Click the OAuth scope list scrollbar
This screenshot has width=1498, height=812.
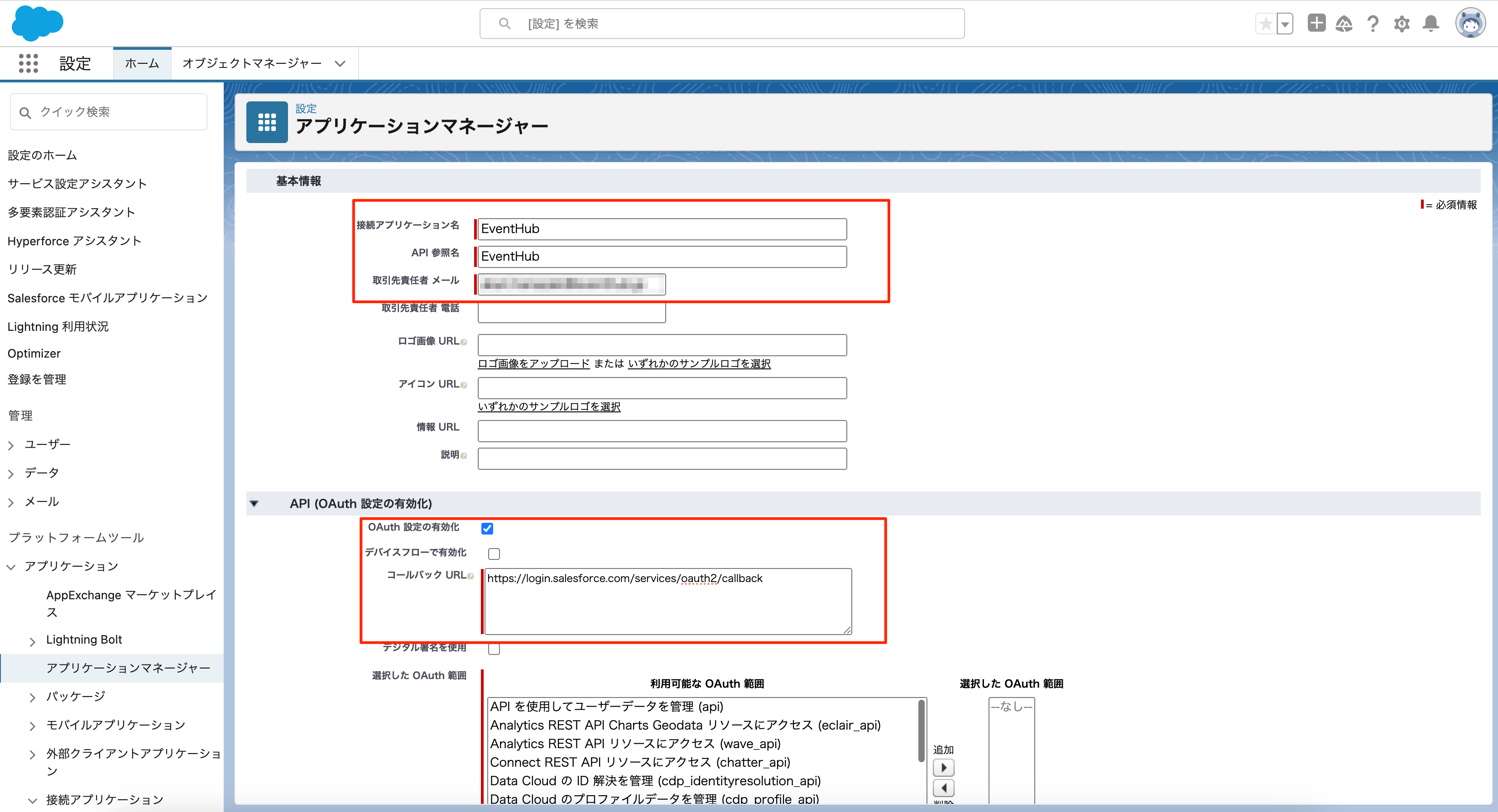click(x=921, y=731)
